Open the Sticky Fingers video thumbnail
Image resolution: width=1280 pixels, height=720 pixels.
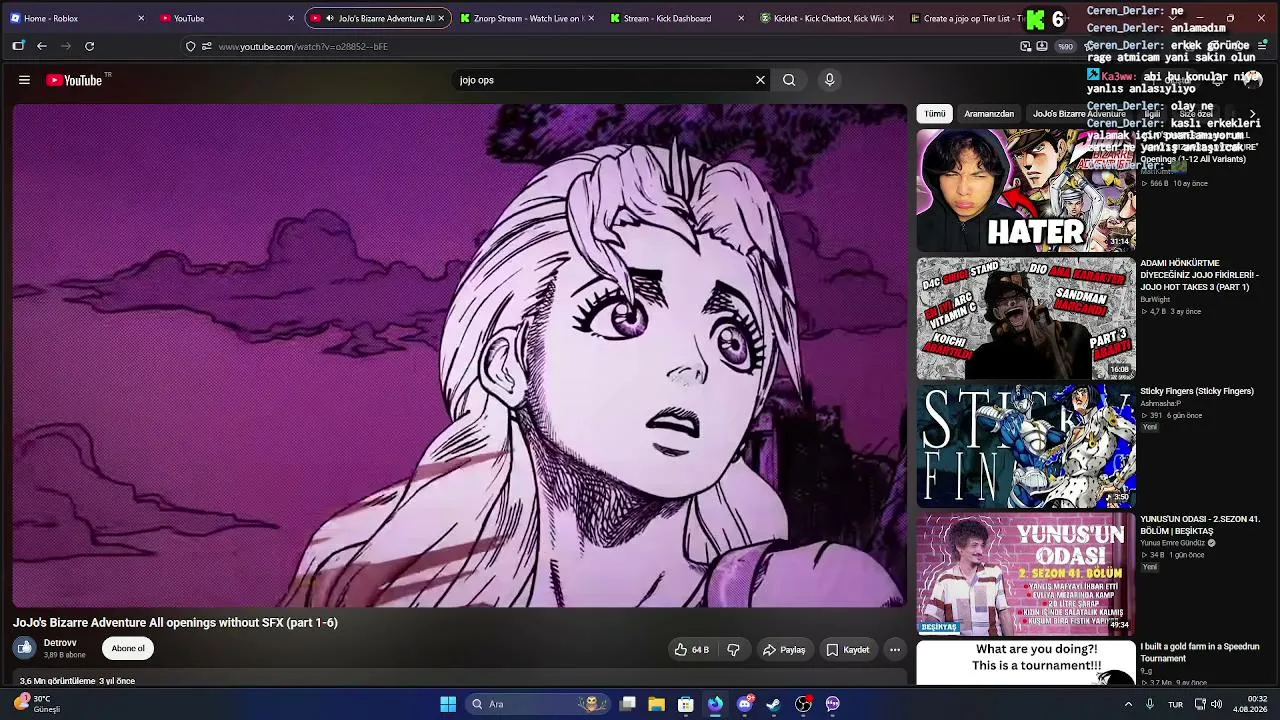point(1026,447)
